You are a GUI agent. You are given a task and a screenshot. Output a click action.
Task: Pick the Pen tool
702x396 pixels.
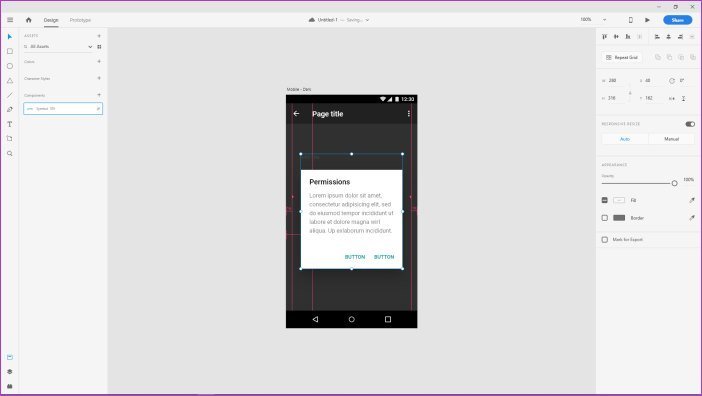[x=10, y=110]
